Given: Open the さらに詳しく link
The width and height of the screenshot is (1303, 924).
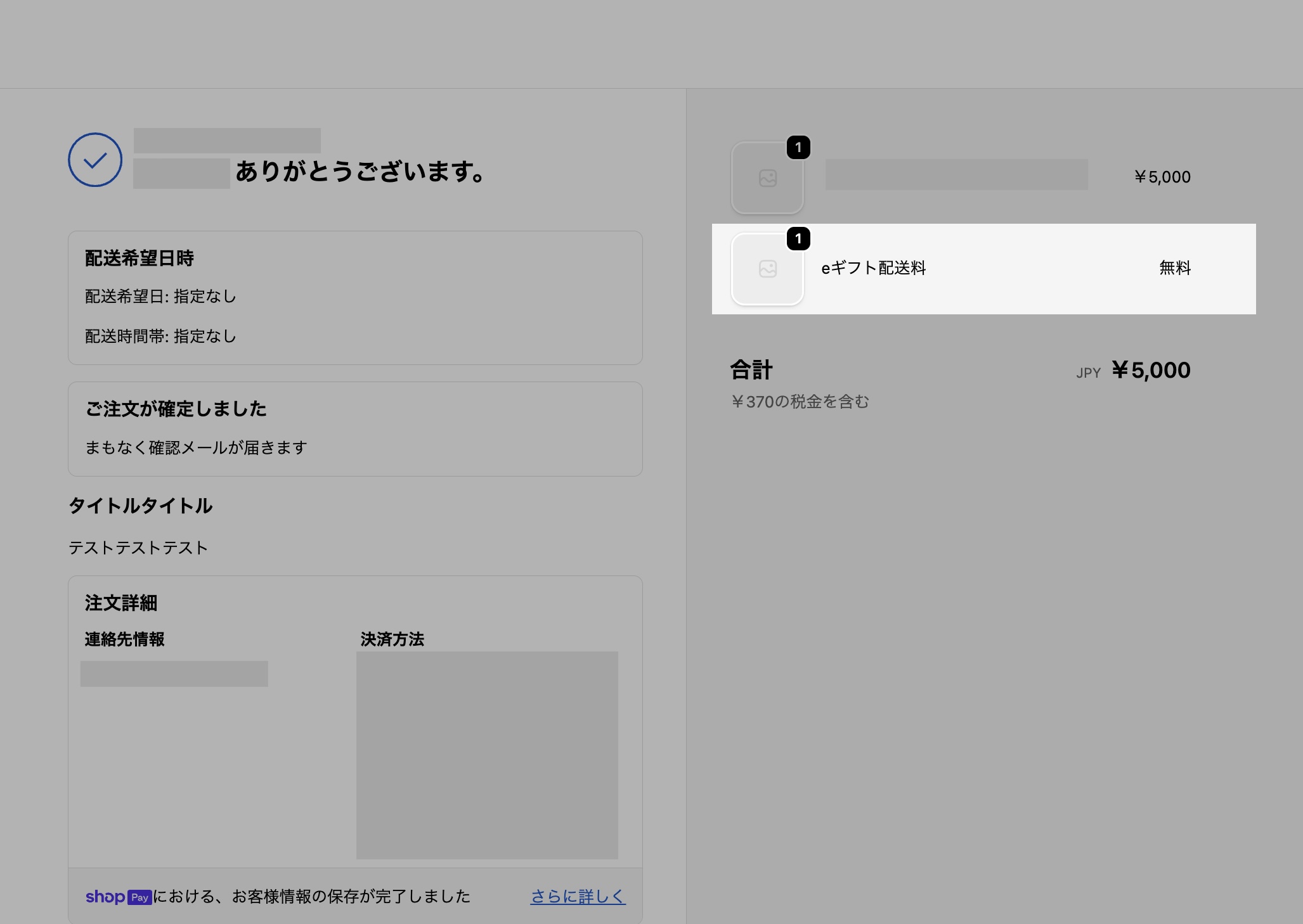Looking at the screenshot, I should tap(578, 896).
